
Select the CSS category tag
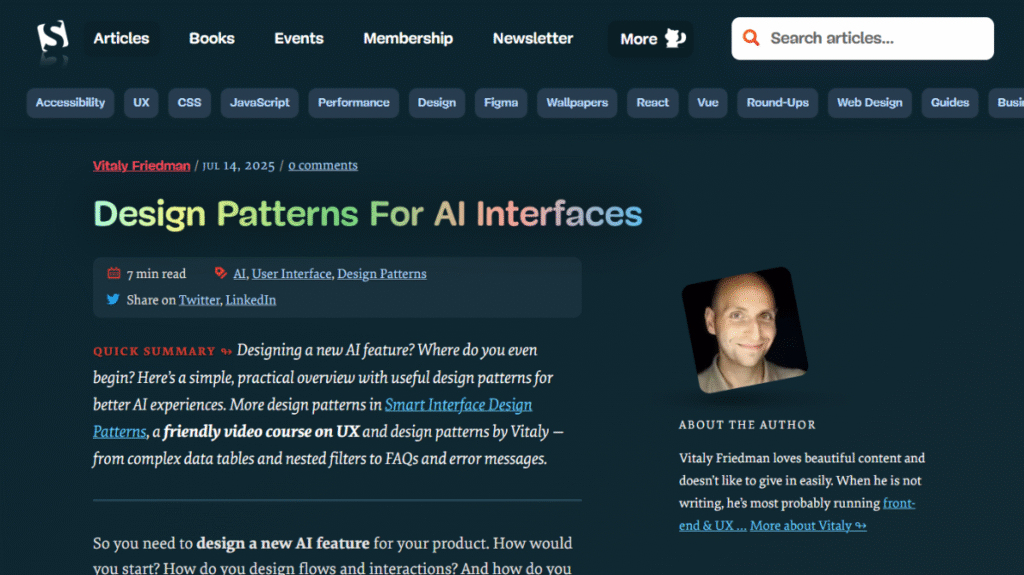189,103
